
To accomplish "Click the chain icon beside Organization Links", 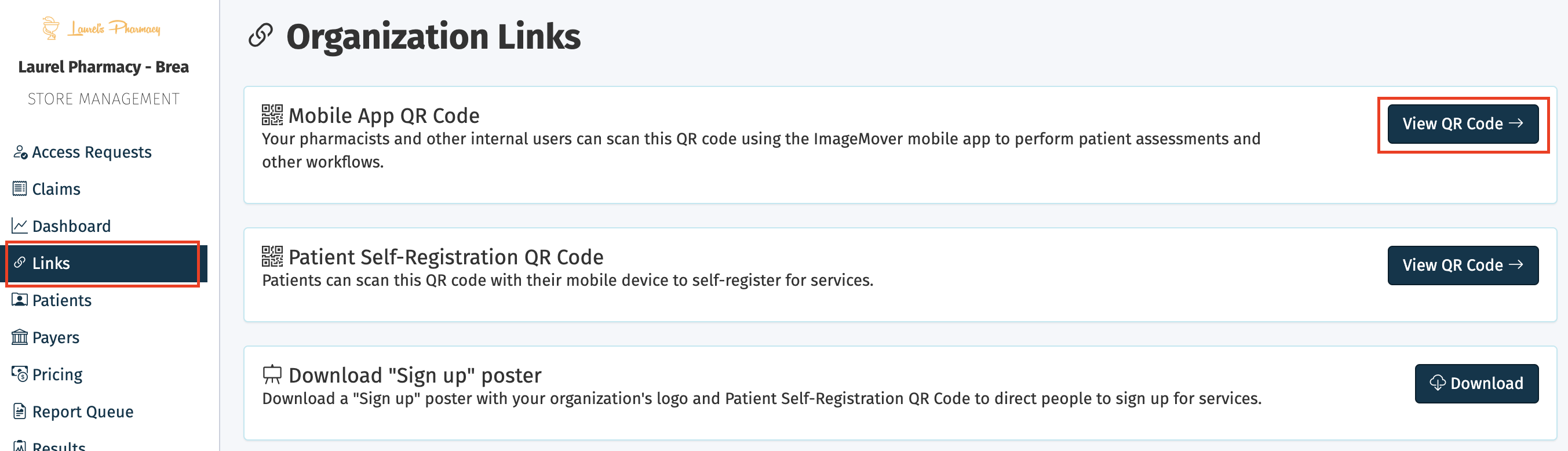I will pos(261,35).
